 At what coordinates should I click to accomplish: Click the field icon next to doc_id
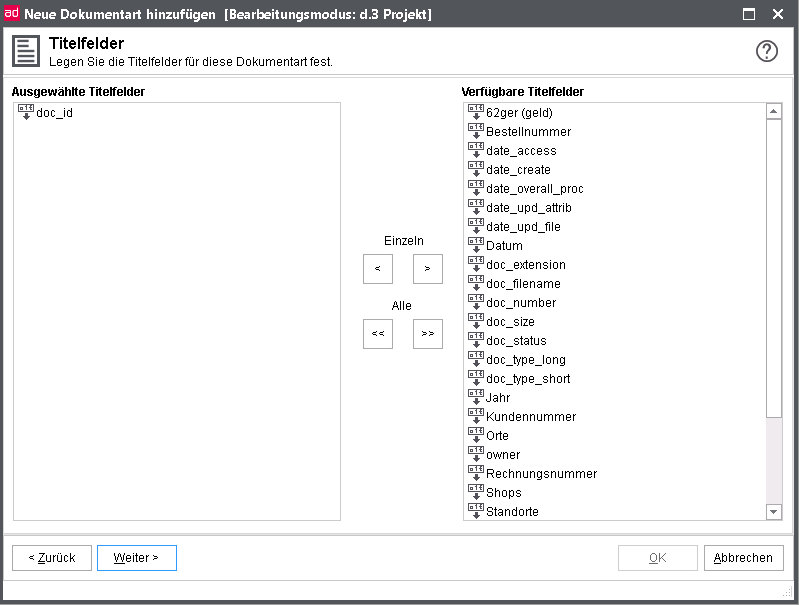26,113
